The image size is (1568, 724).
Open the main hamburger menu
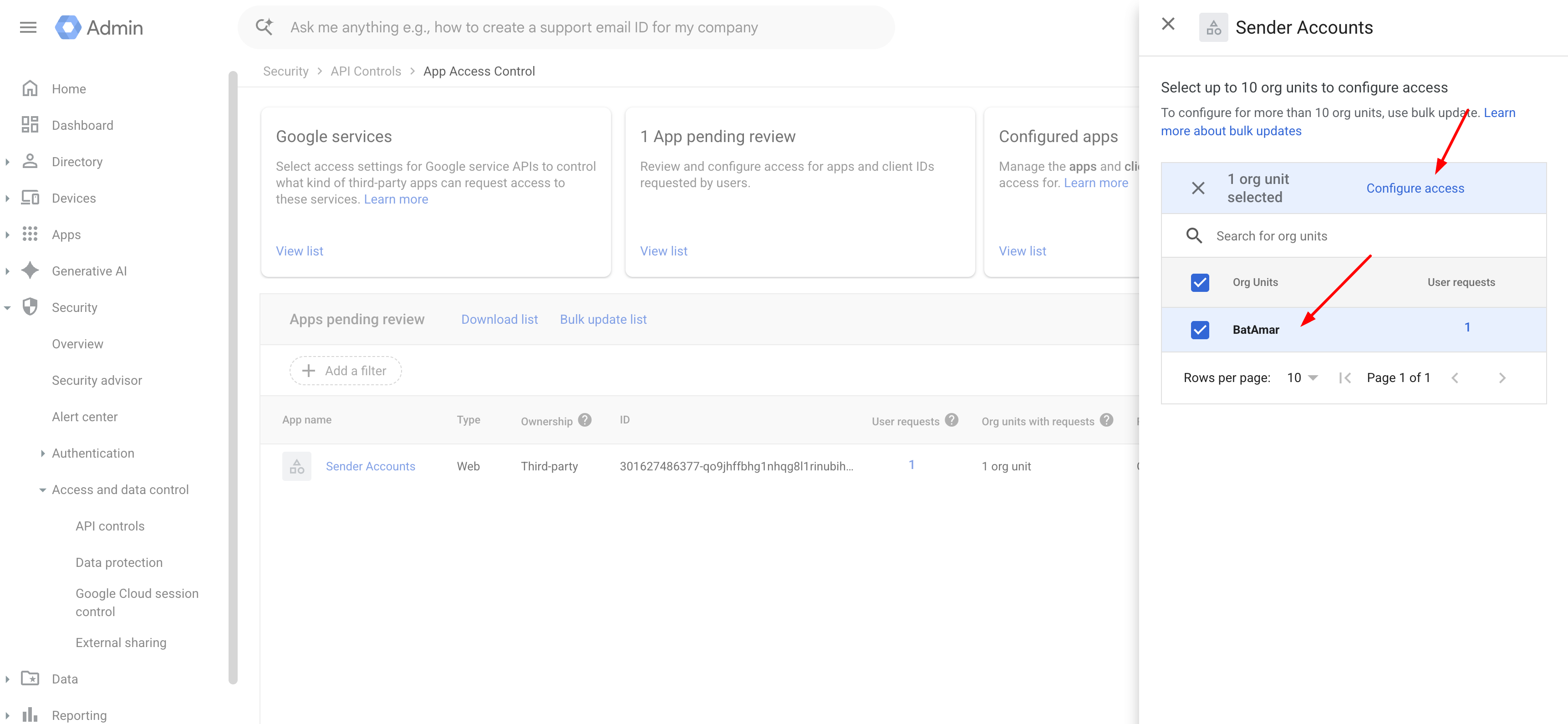28,27
